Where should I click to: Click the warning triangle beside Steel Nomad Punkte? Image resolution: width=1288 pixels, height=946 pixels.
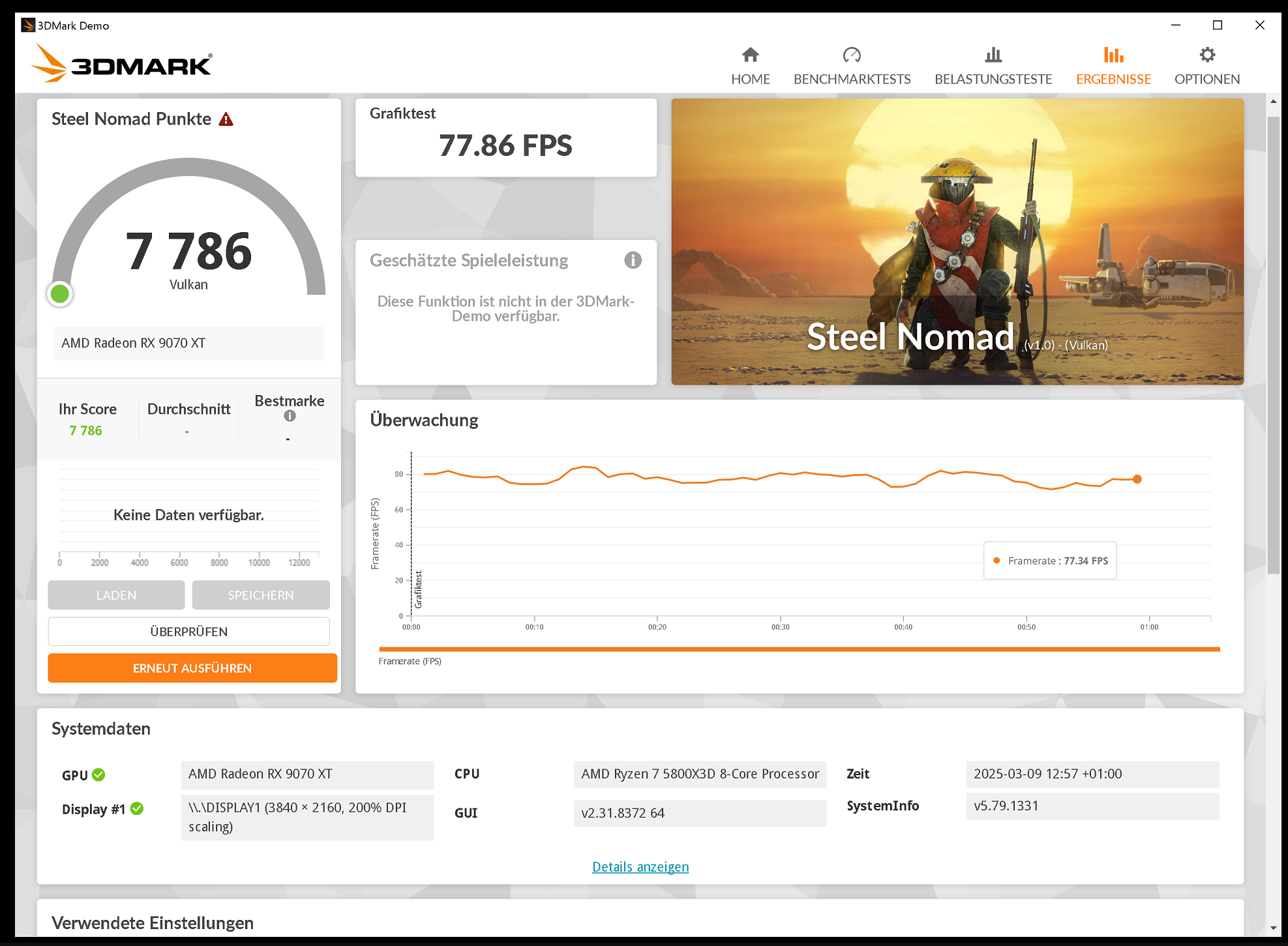(226, 119)
